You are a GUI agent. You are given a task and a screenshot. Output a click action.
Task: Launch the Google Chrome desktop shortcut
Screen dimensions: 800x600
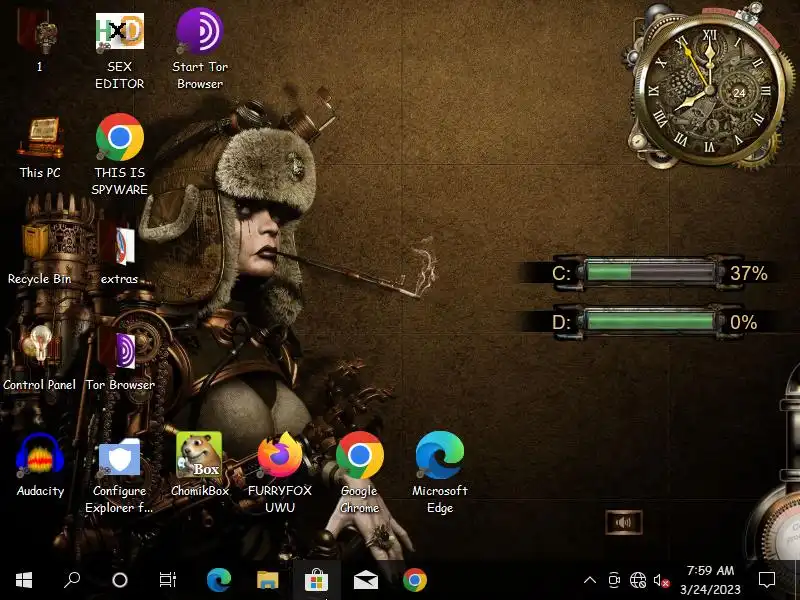coord(360,472)
